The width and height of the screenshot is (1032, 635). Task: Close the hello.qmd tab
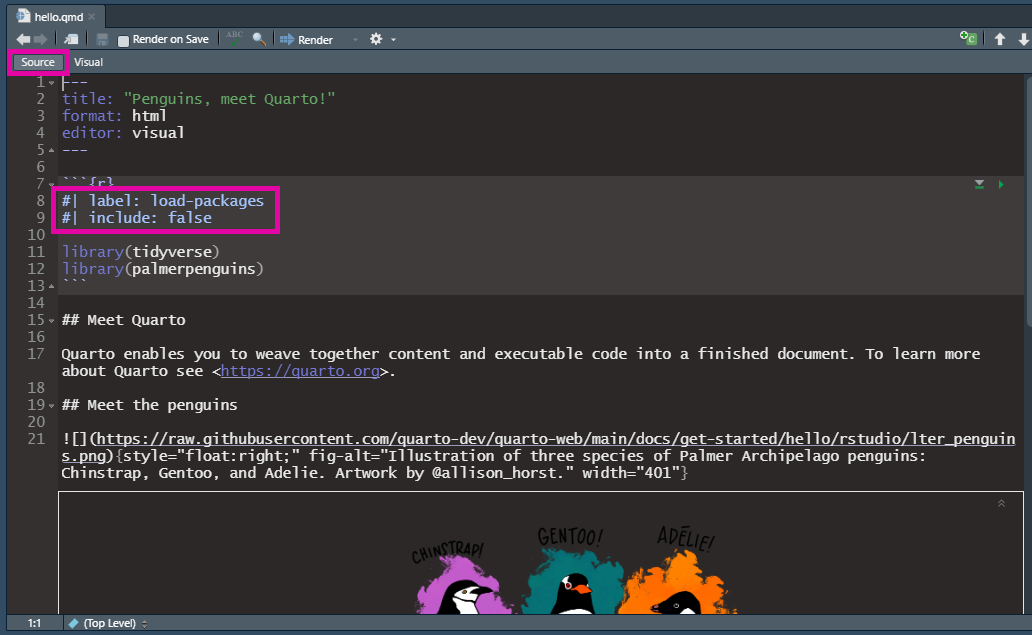[92, 17]
